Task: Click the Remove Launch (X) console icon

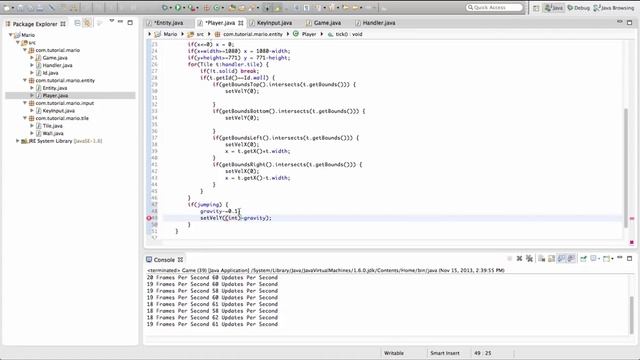Action: pos(519,259)
